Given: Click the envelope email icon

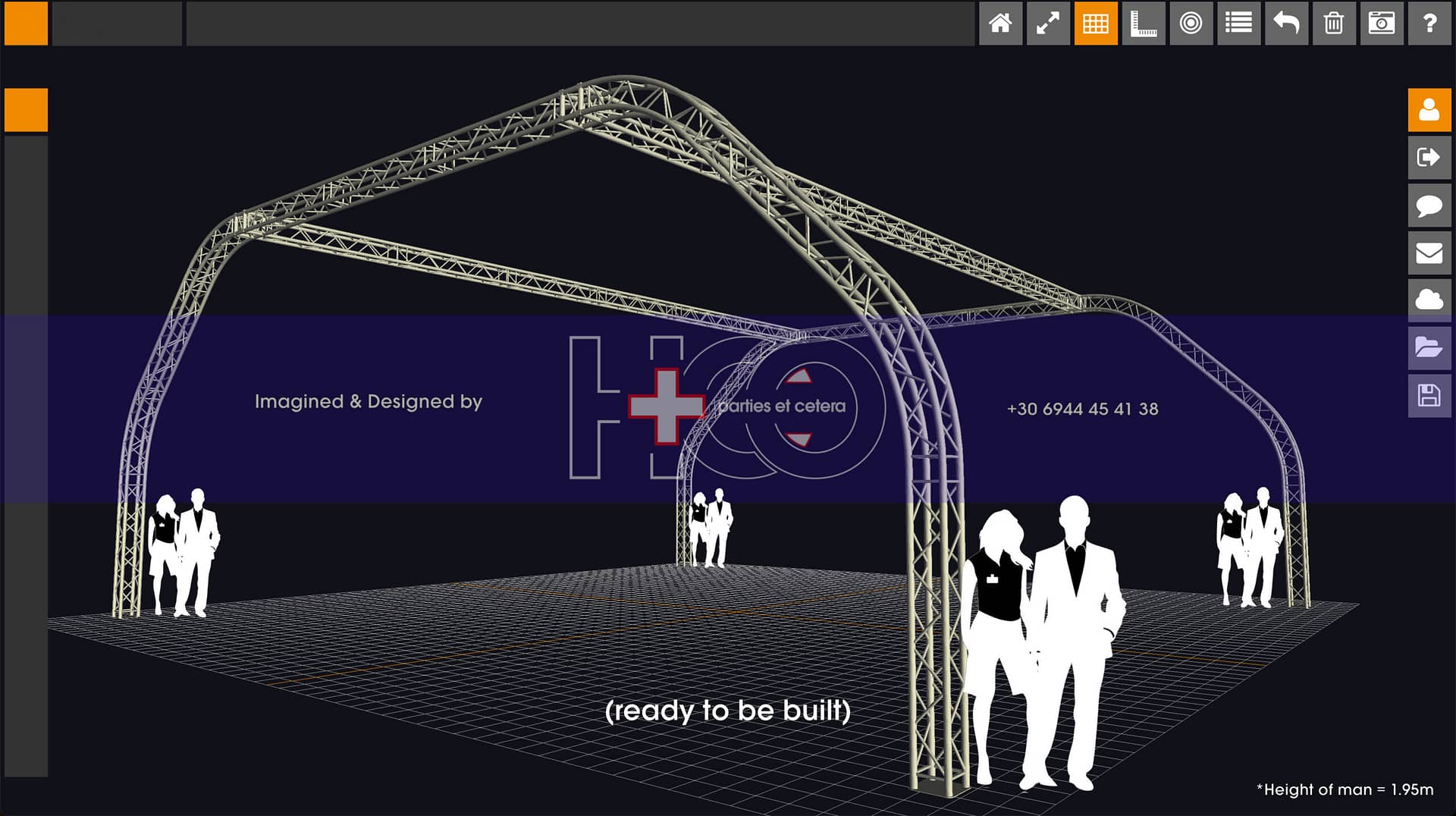Looking at the screenshot, I should coord(1429,253).
